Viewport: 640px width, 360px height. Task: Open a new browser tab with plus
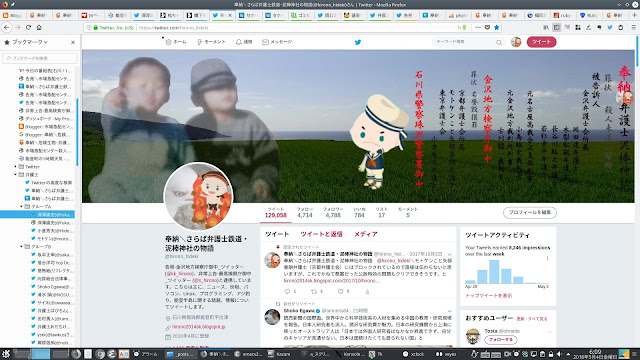point(634,15)
